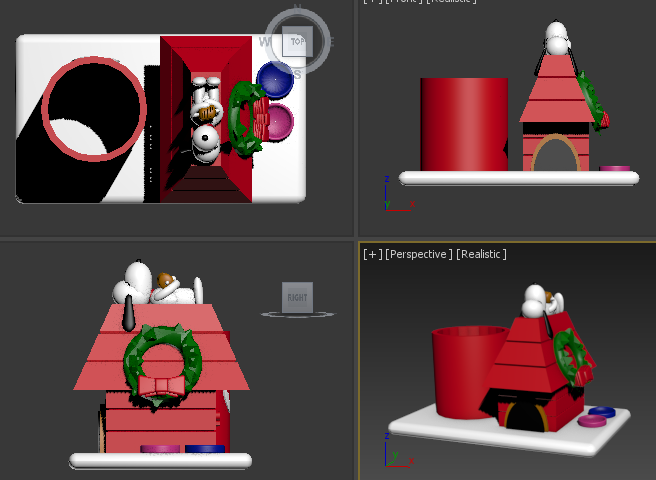Open the [Perspective] viewport label menu

(419, 254)
